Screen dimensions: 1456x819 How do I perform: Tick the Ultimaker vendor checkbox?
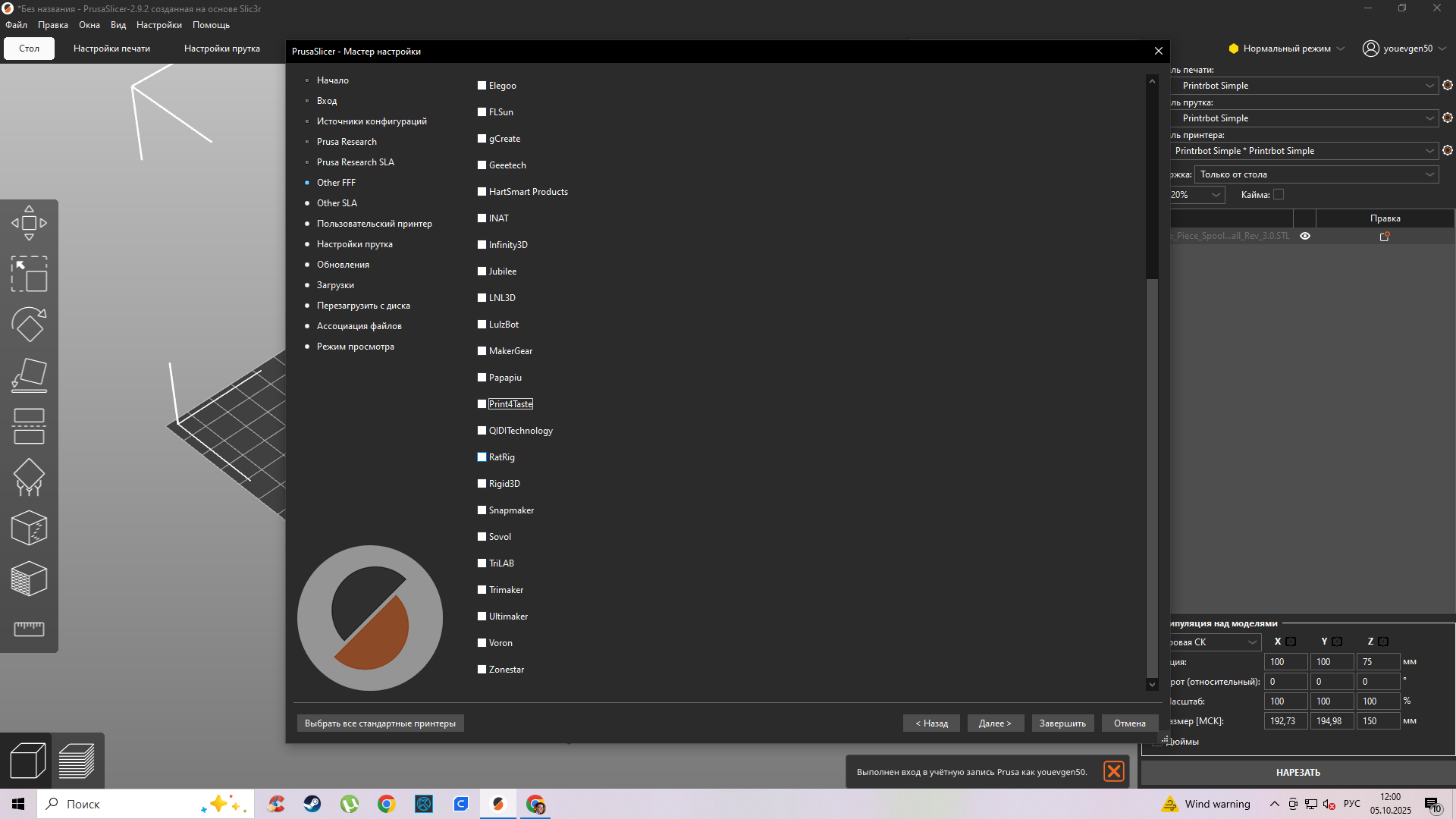[x=482, y=617]
